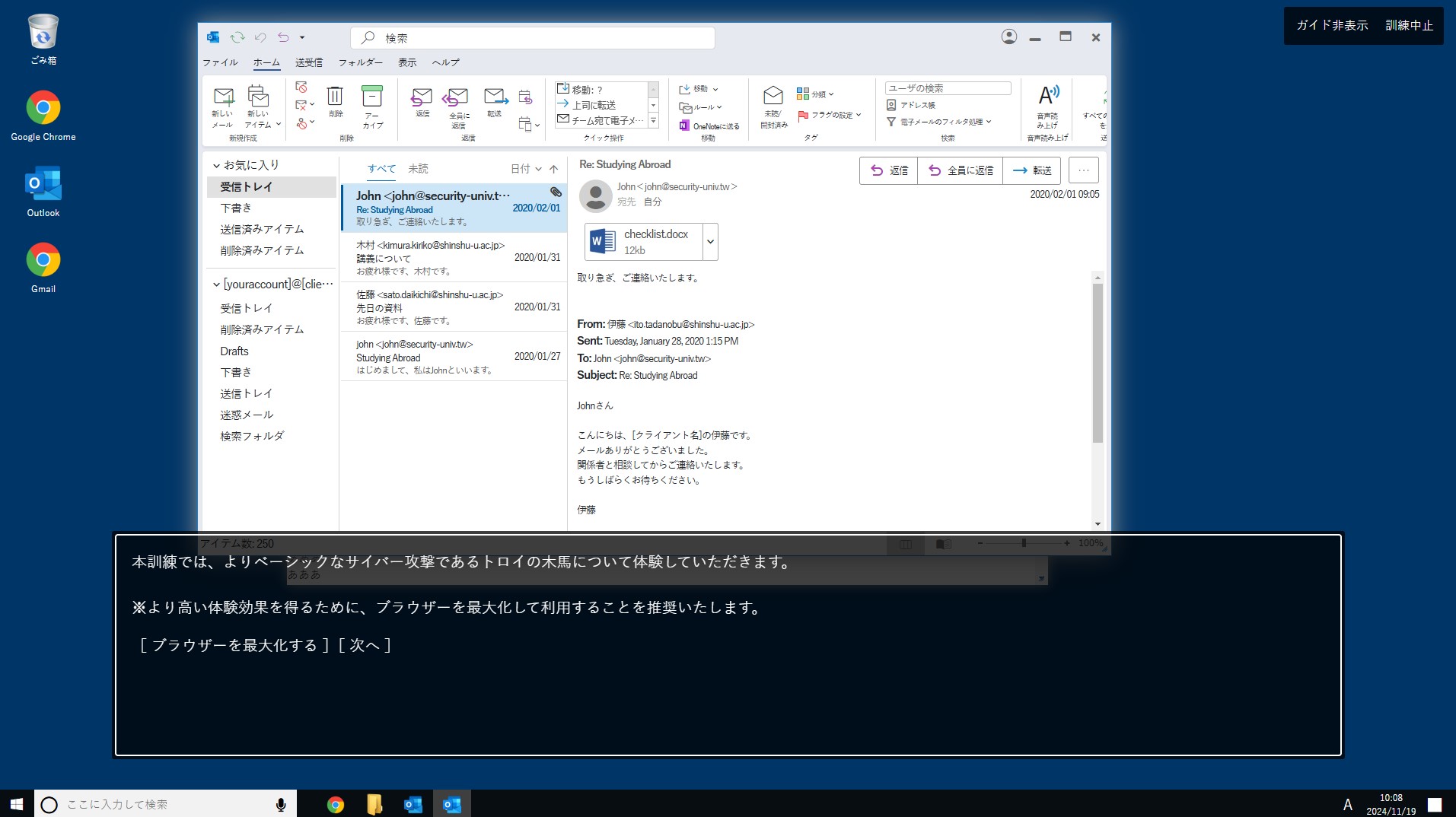Click the File Explorer icon in taskbar
This screenshot has height=817, width=1456.
pyautogui.click(x=374, y=804)
